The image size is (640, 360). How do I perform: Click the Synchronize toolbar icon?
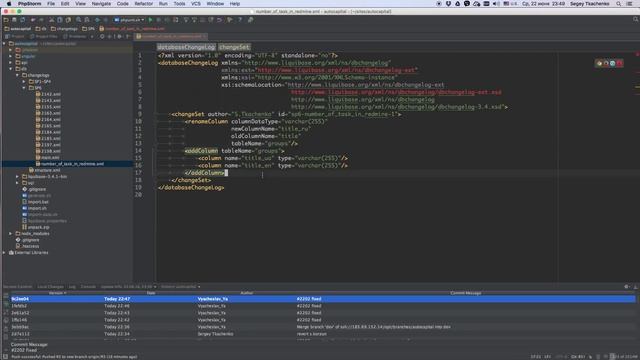tap(22, 20)
